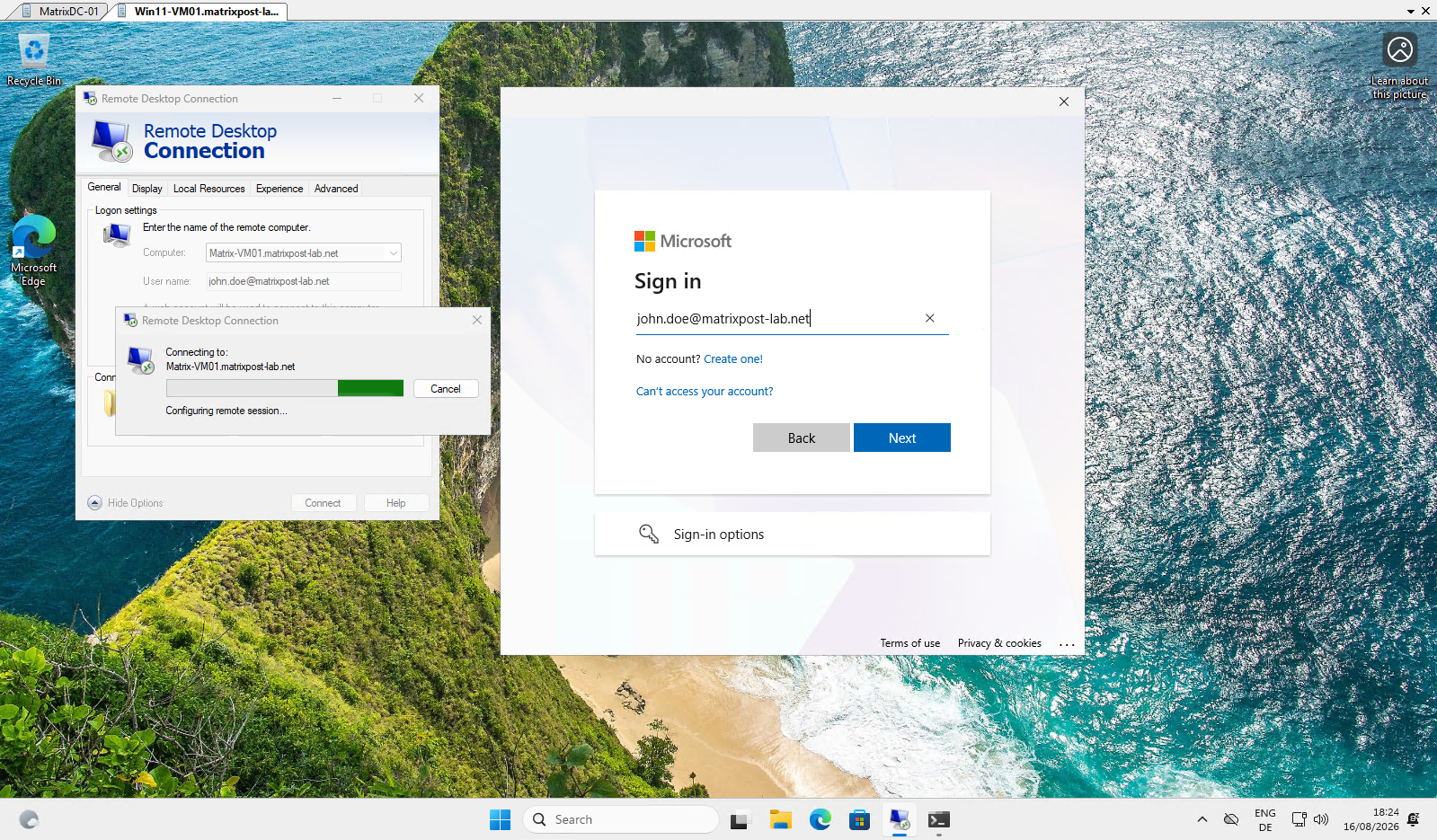Switch to the Display tab
This screenshot has width=1437, height=840.
click(x=147, y=189)
